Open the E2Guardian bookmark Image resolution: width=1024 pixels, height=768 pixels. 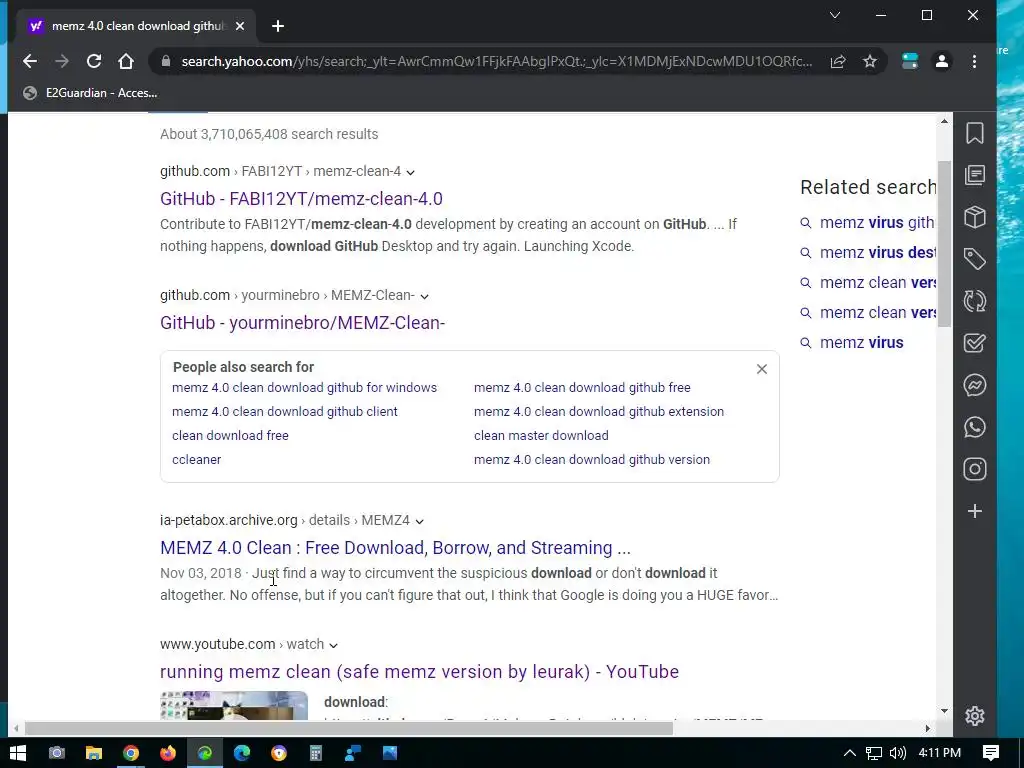coord(90,93)
